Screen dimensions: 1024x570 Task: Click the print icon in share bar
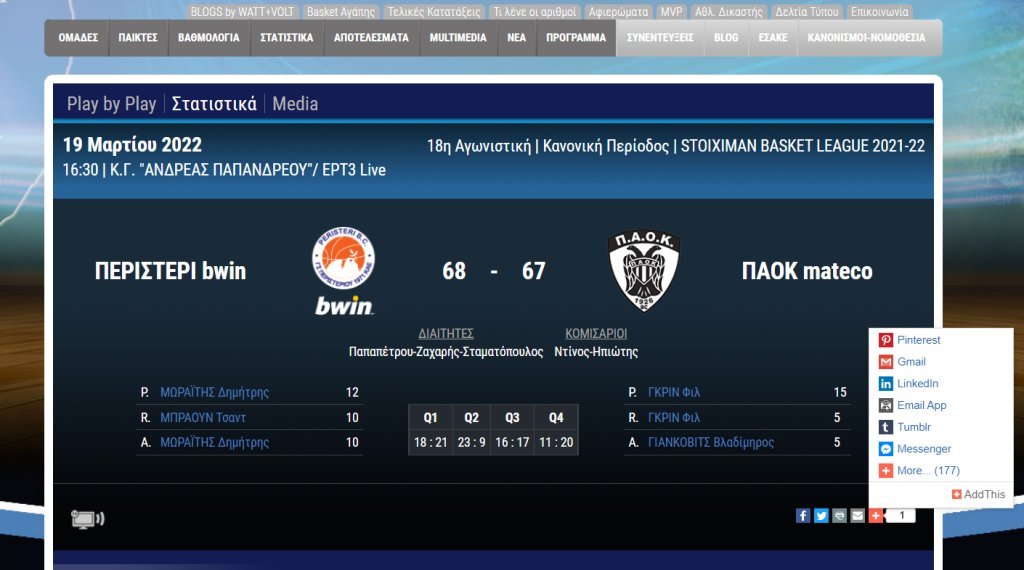[x=839, y=516]
